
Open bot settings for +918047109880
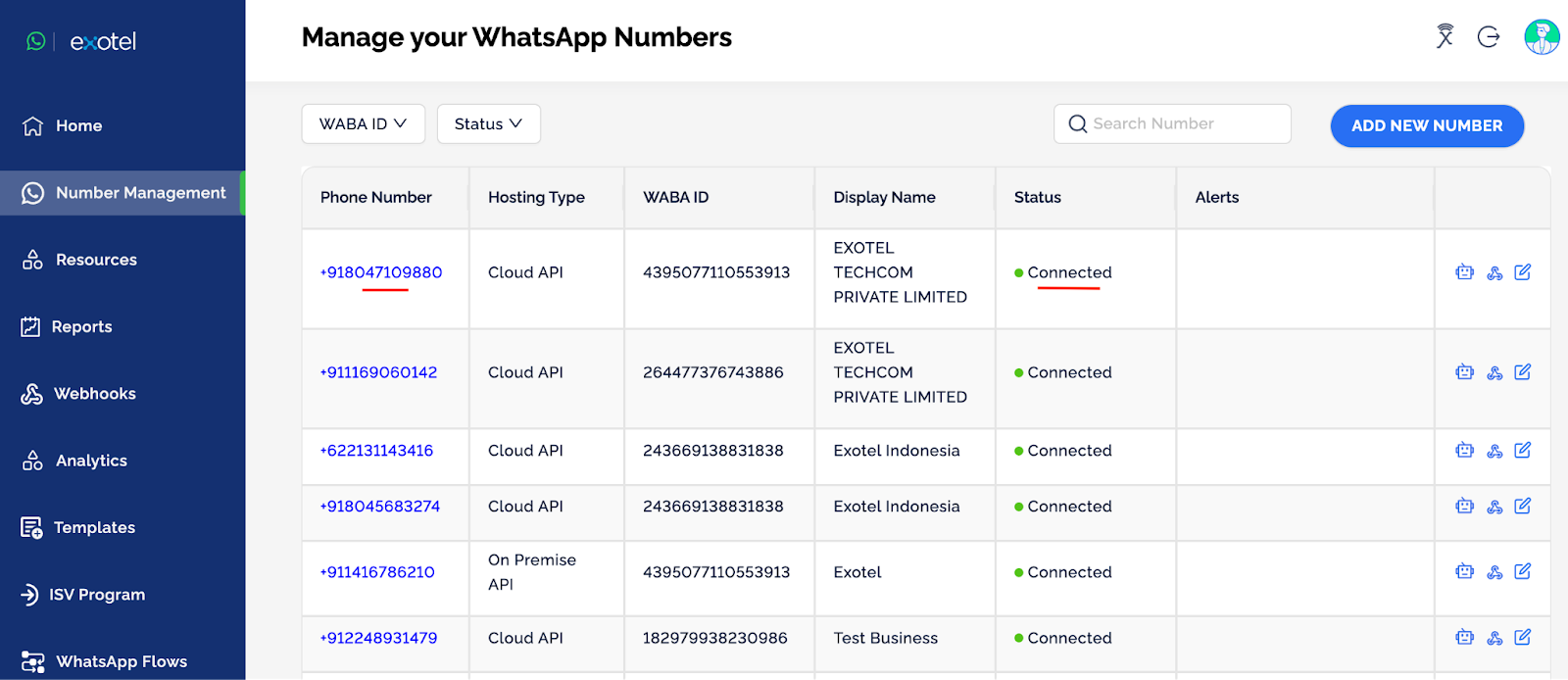tap(1465, 272)
